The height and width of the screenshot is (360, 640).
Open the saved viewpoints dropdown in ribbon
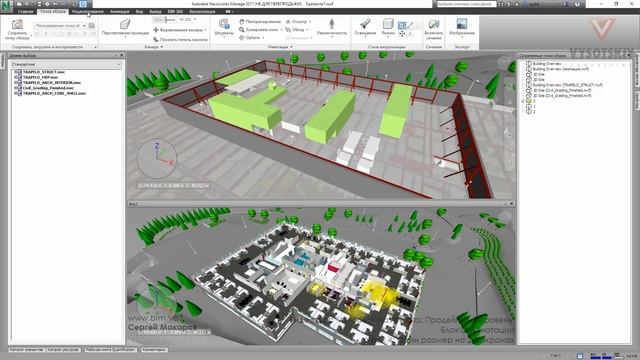click(x=60, y=25)
